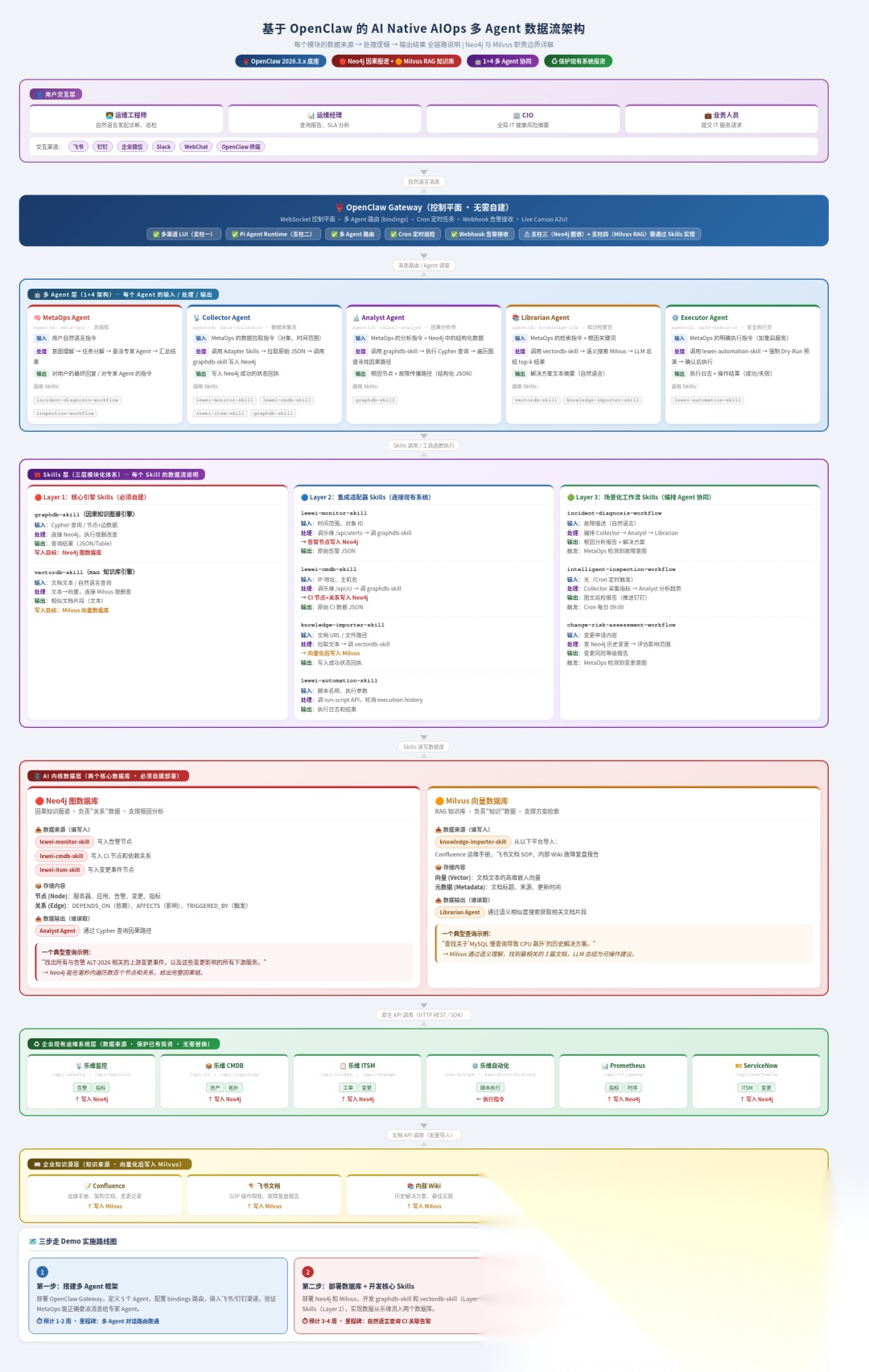Toggle the Webhook 告警接收 check item
Image resolution: width=869 pixels, height=1372 pixels.
[480, 234]
